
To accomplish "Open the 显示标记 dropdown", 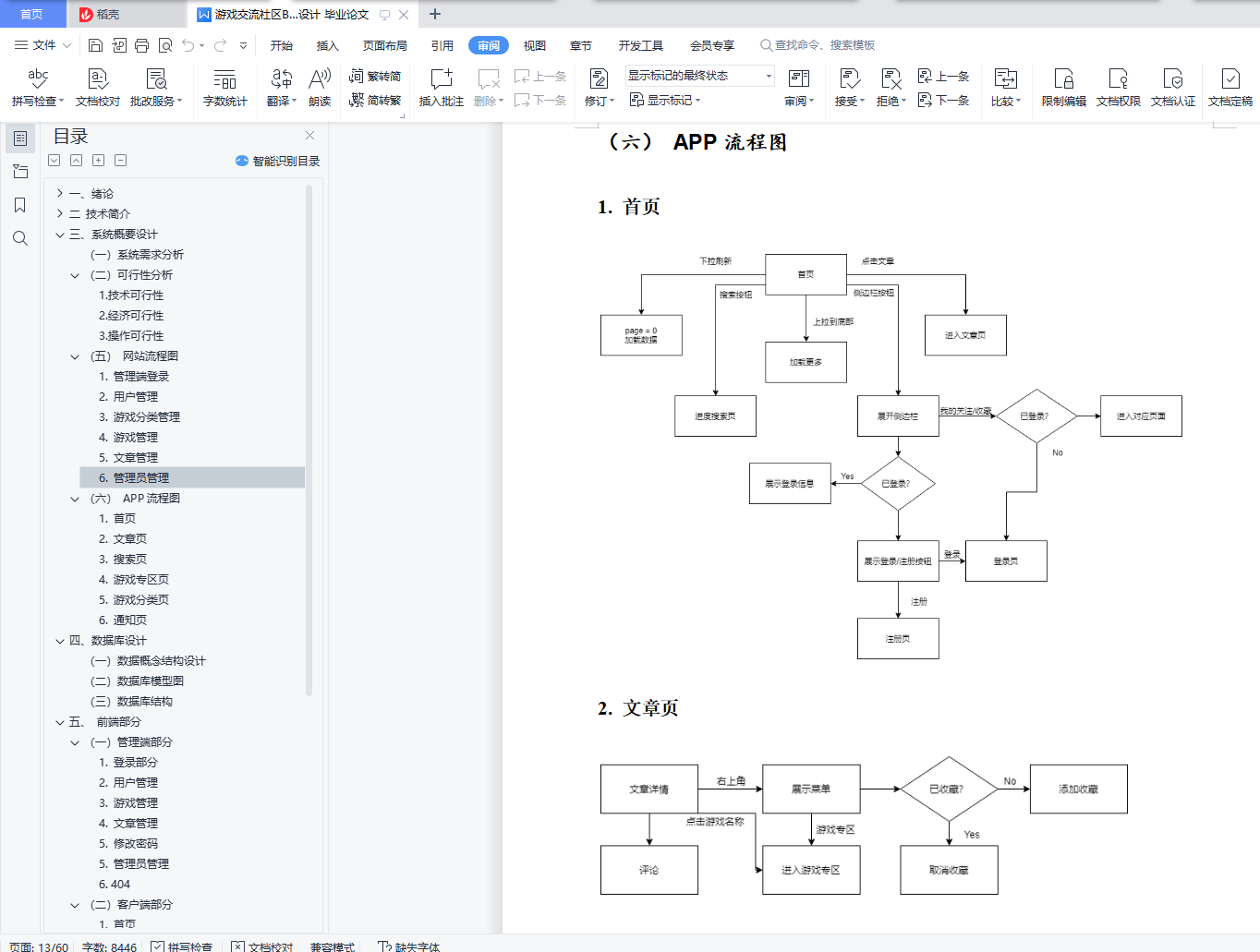I will click(x=665, y=100).
